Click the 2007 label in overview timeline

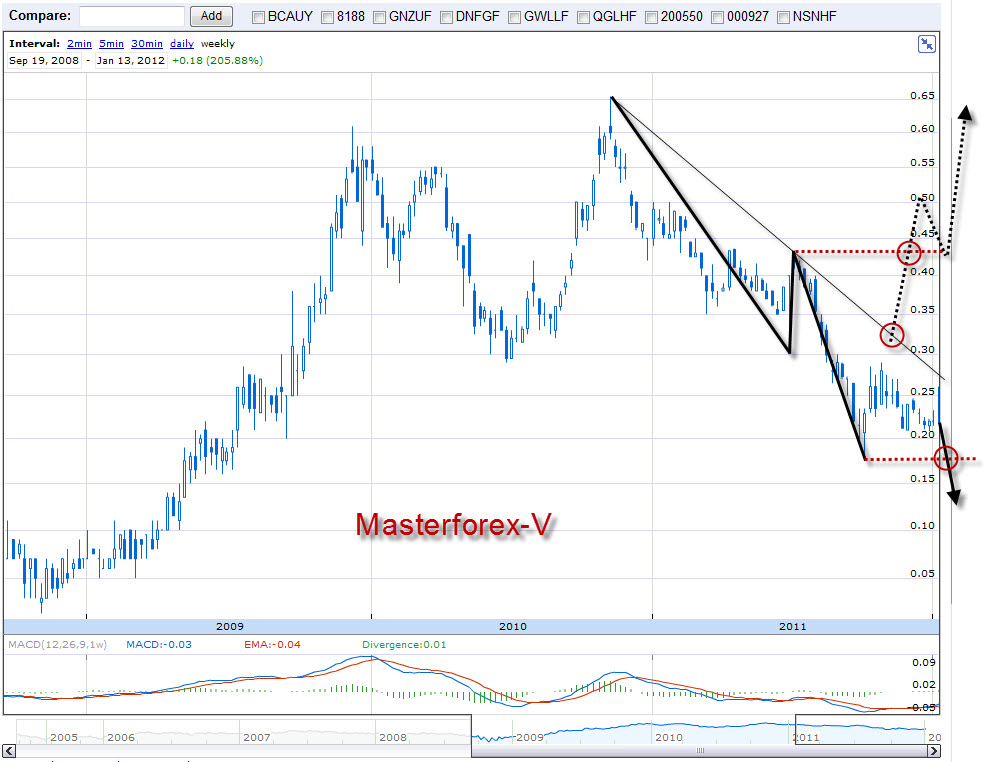point(257,737)
